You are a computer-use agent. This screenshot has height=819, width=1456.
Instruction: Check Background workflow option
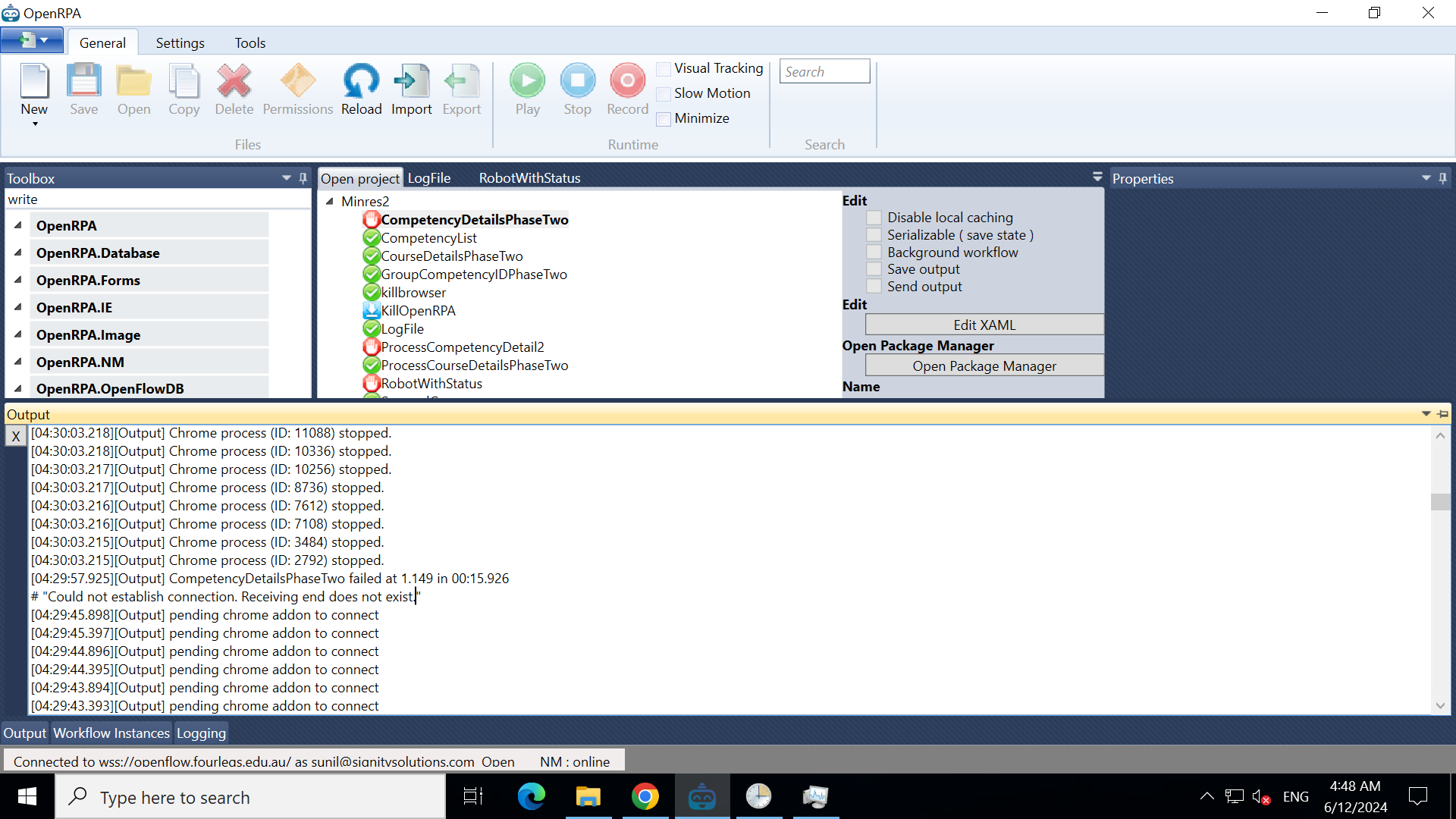coord(874,253)
